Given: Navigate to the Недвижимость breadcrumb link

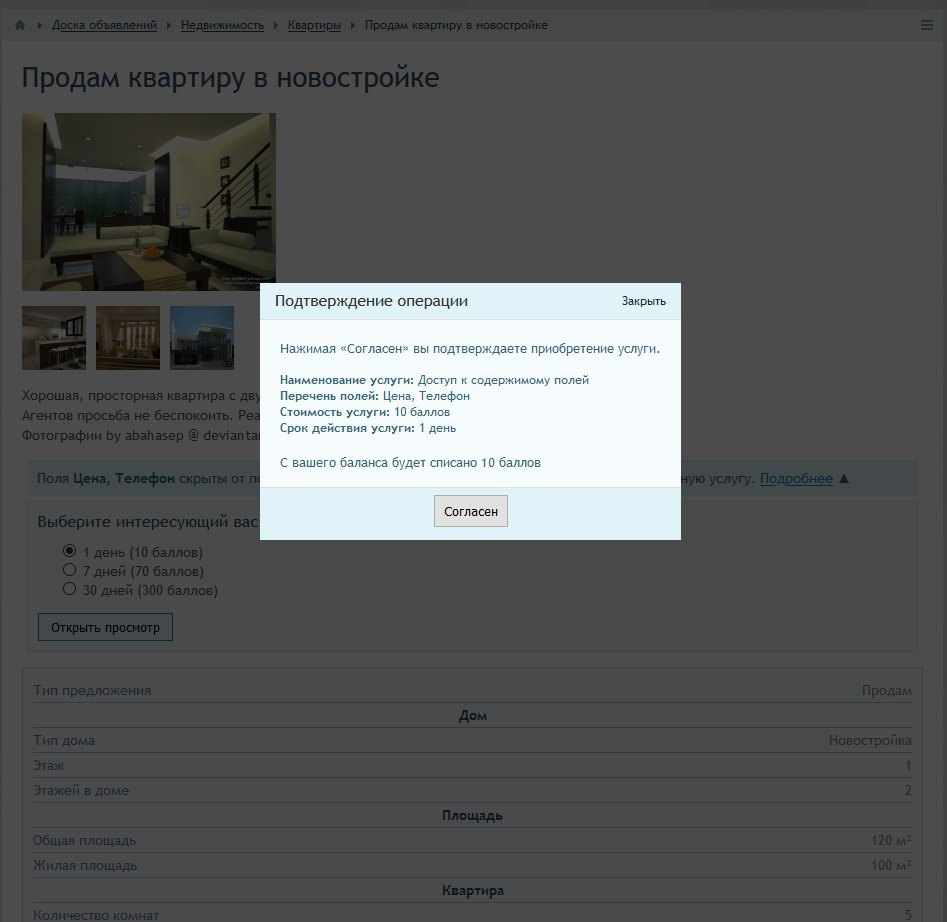Looking at the screenshot, I should click(x=222, y=25).
